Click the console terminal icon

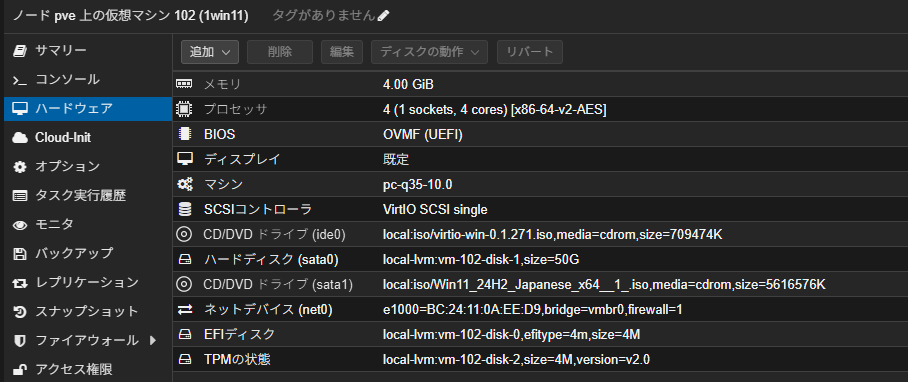tap(20, 80)
